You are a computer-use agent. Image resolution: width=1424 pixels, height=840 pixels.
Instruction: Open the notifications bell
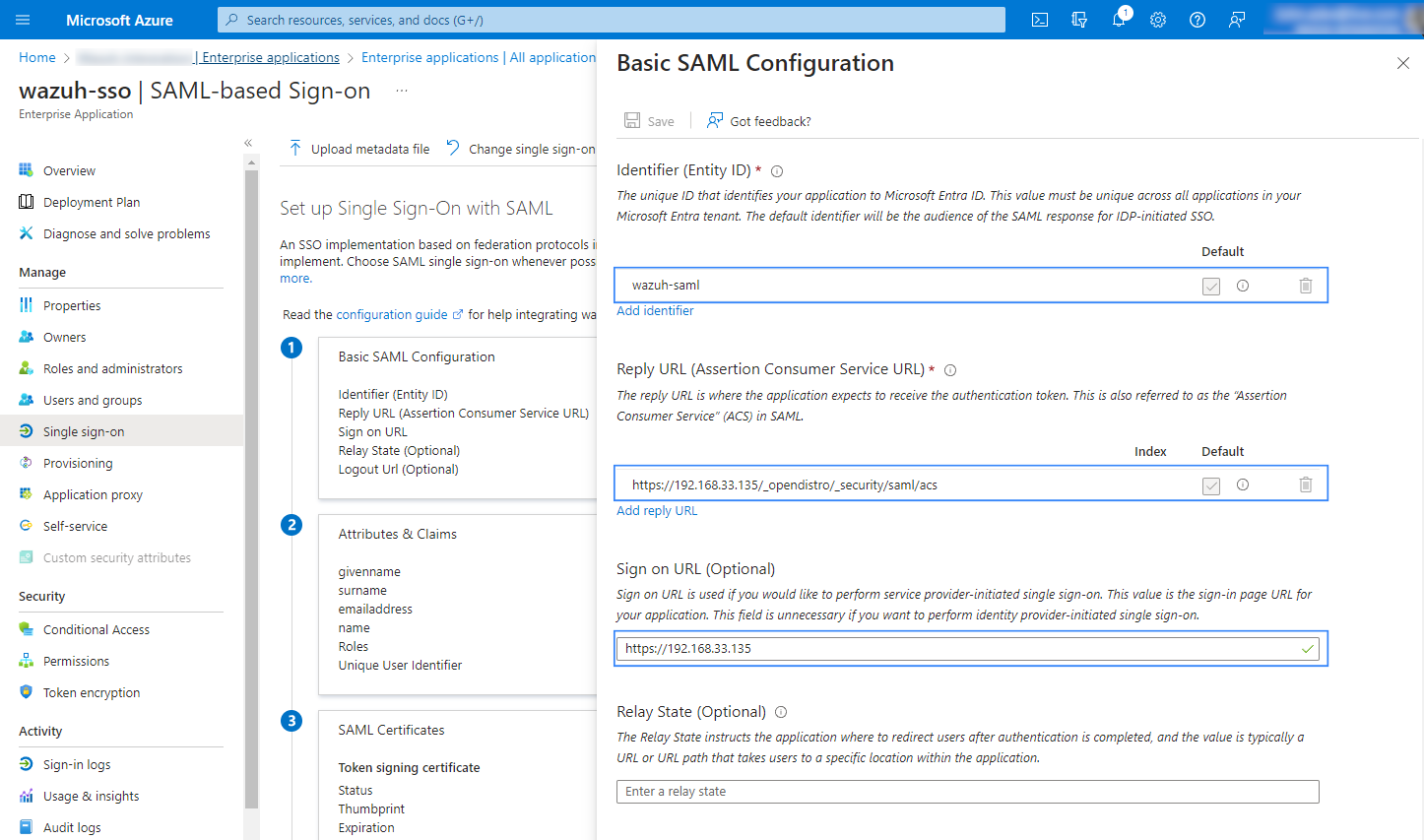point(1119,20)
